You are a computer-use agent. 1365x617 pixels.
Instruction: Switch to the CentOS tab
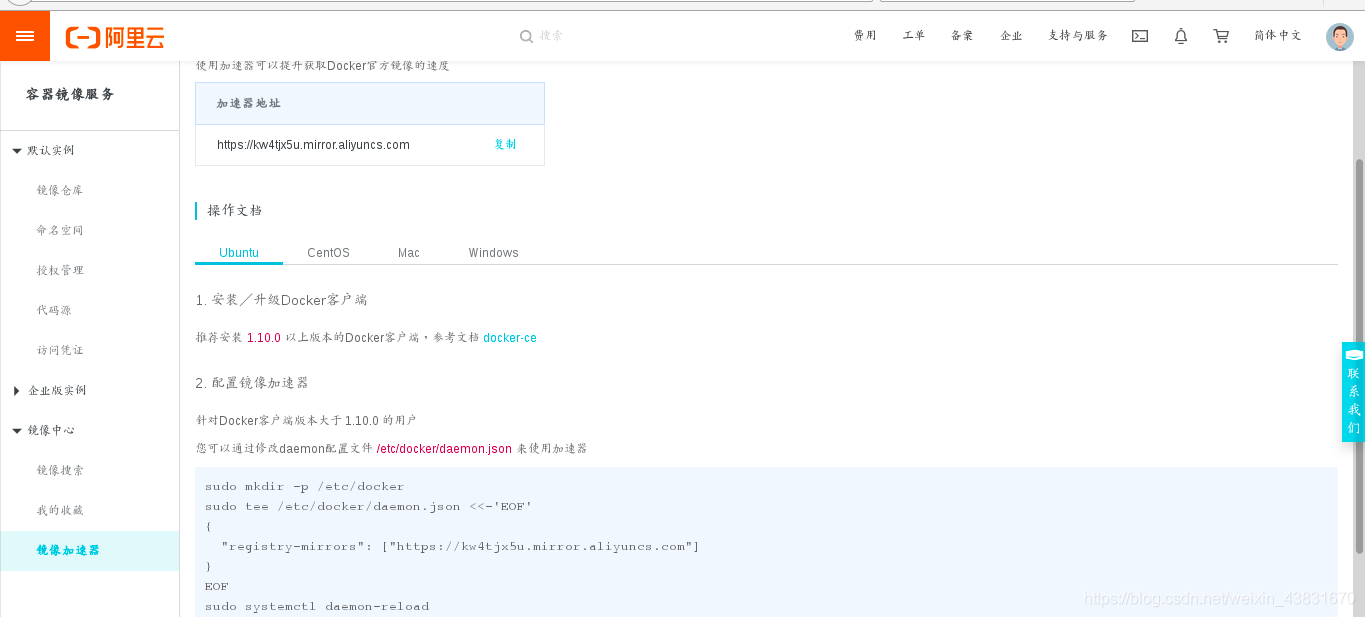(328, 253)
